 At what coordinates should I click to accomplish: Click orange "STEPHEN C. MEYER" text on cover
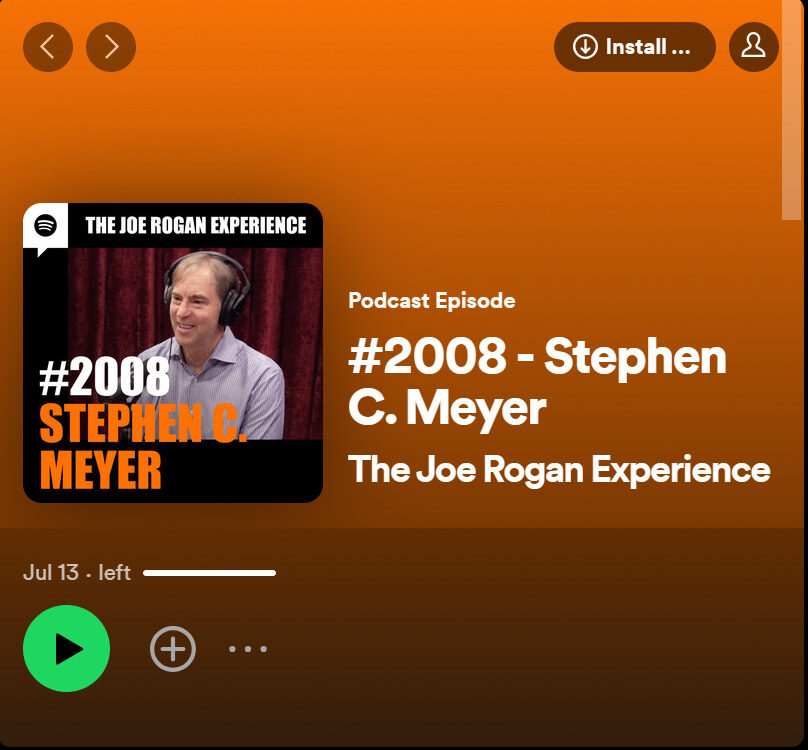(140, 446)
